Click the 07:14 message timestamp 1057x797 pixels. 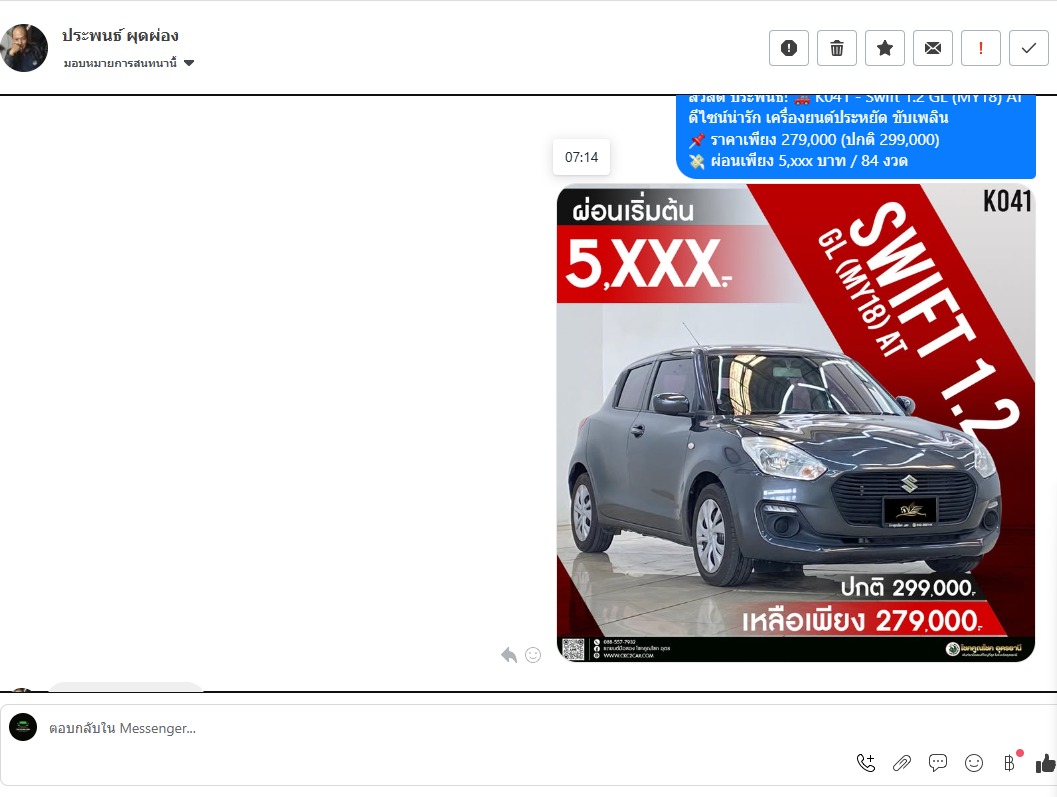pyautogui.click(x=582, y=157)
